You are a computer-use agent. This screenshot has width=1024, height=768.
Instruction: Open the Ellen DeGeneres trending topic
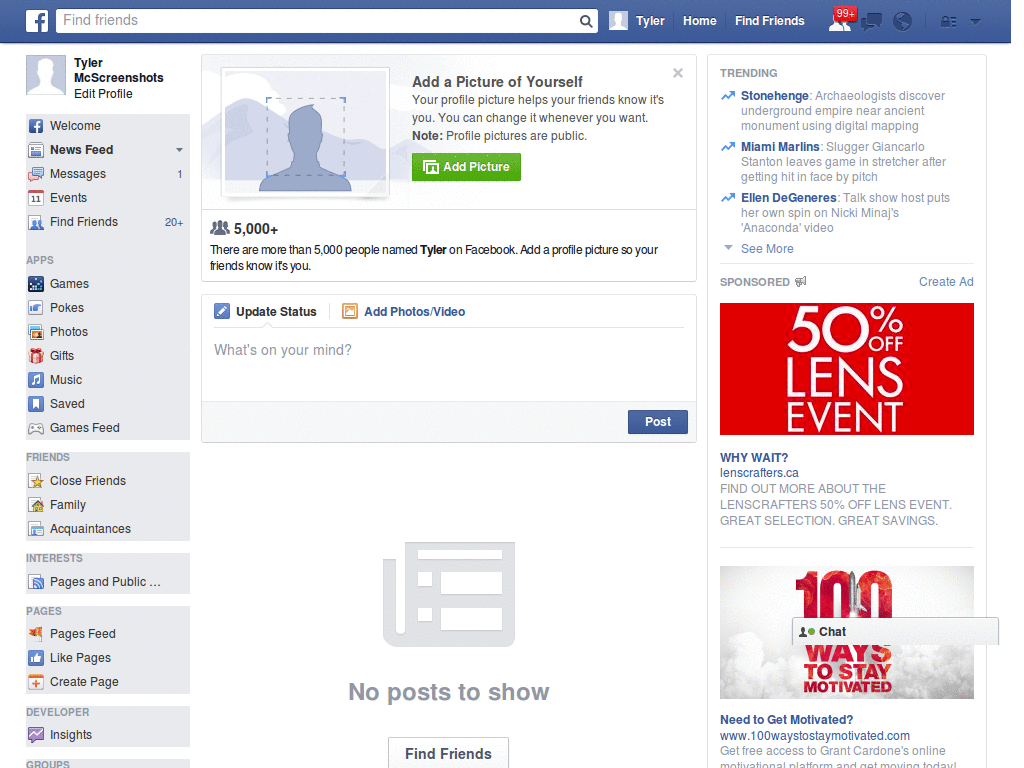788,198
